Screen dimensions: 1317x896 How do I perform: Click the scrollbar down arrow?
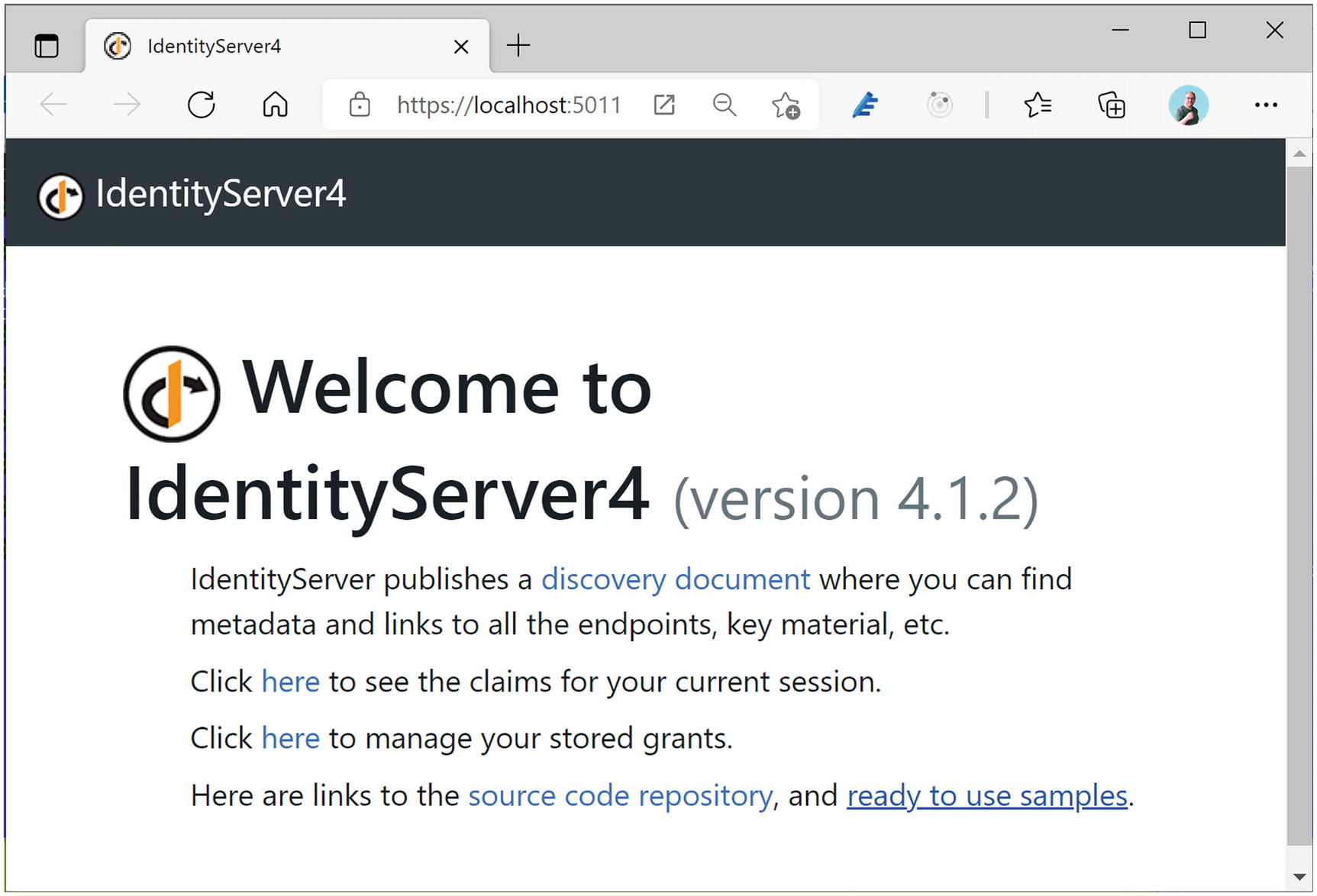click(x=1299, y=877)
